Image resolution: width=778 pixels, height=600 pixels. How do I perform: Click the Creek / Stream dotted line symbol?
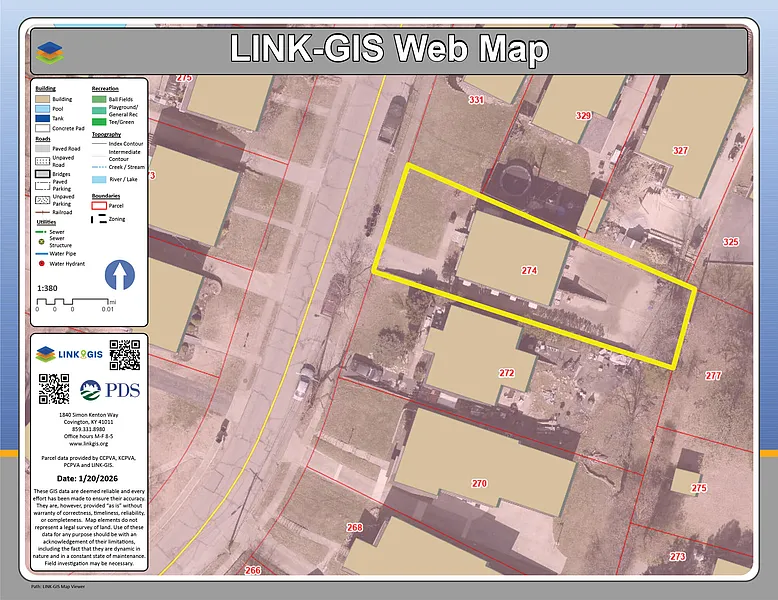click(99, 167)
